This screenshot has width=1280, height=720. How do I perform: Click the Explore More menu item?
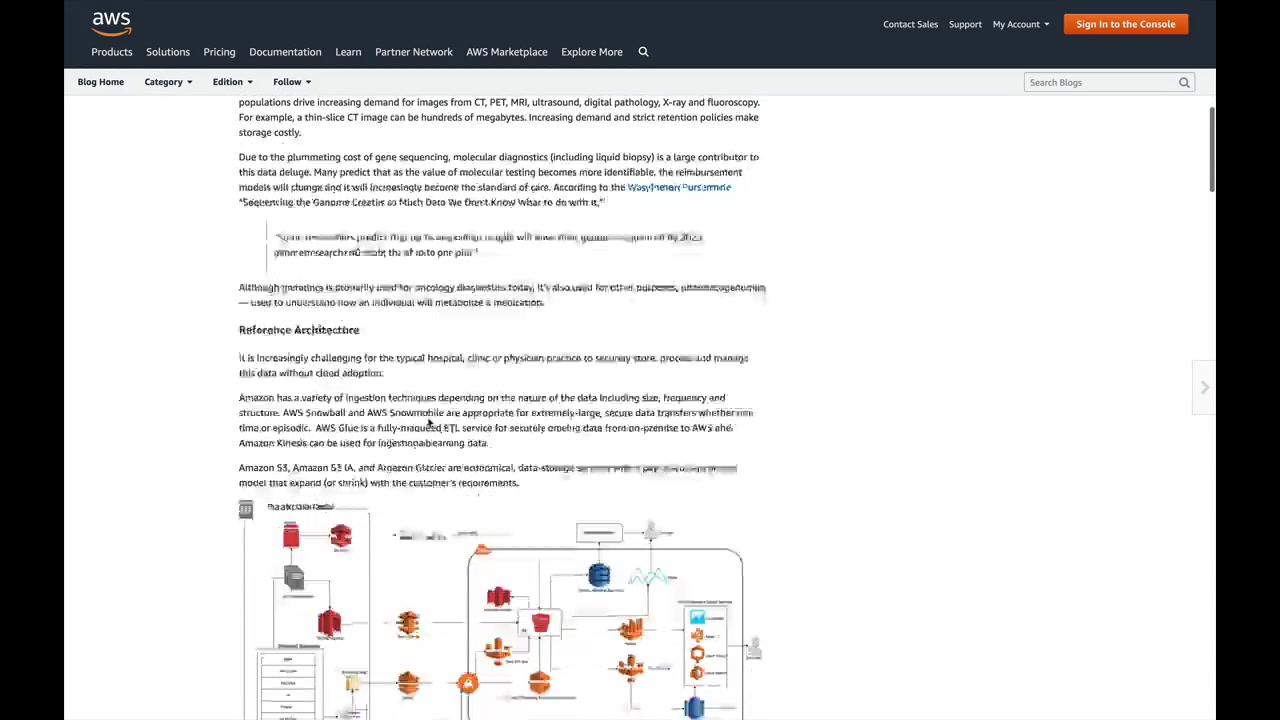[x=592, y=52]
